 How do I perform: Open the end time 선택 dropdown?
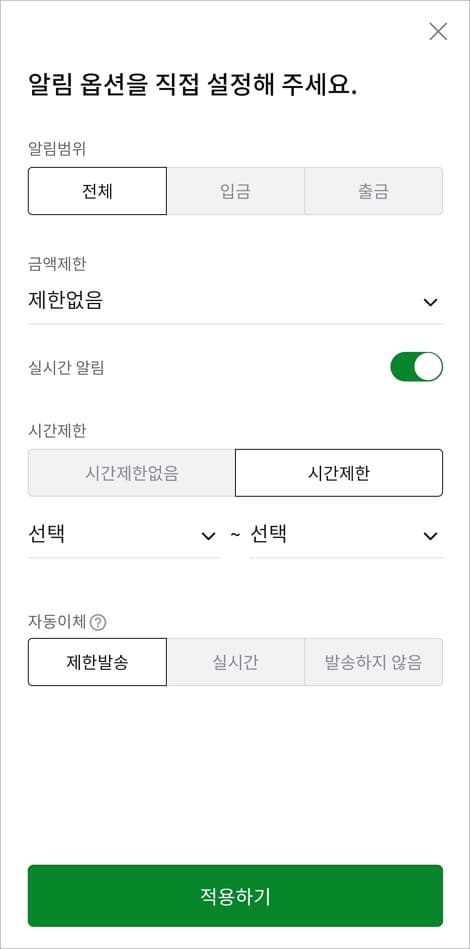coord(346,536)
